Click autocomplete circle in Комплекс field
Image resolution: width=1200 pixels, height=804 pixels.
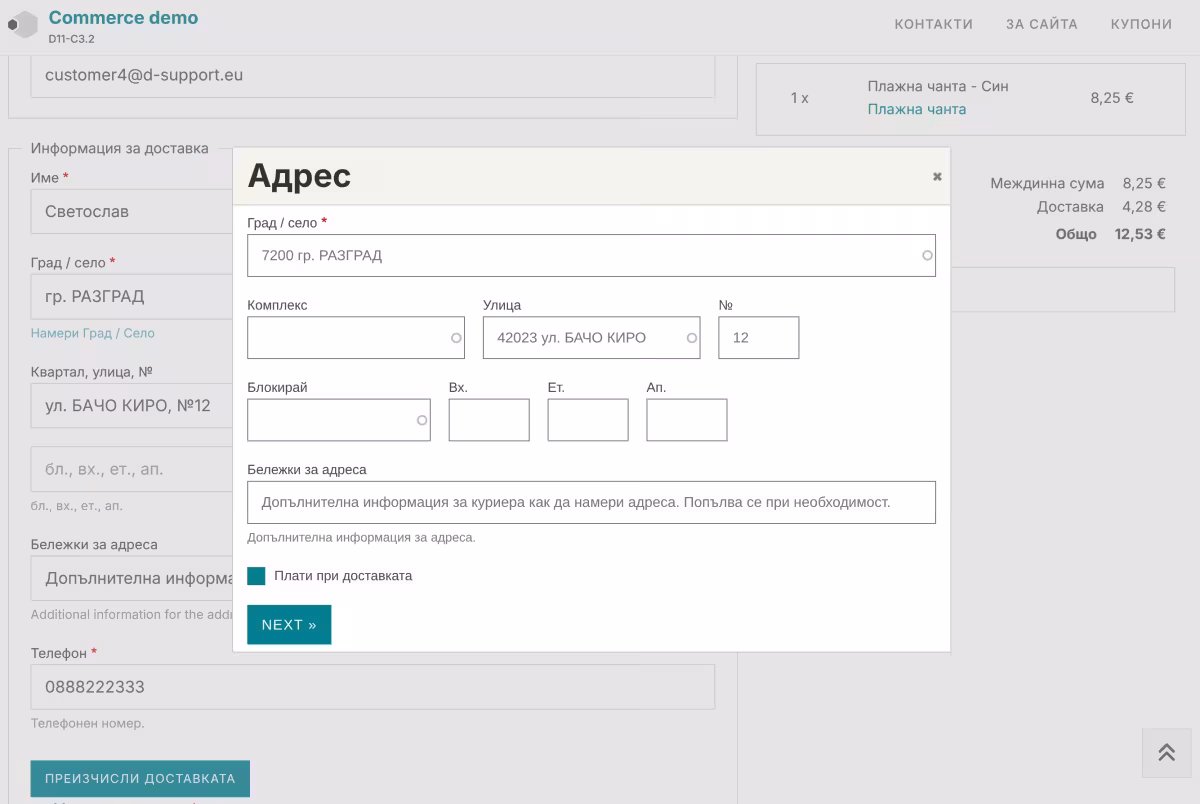[x=456, y=338]
